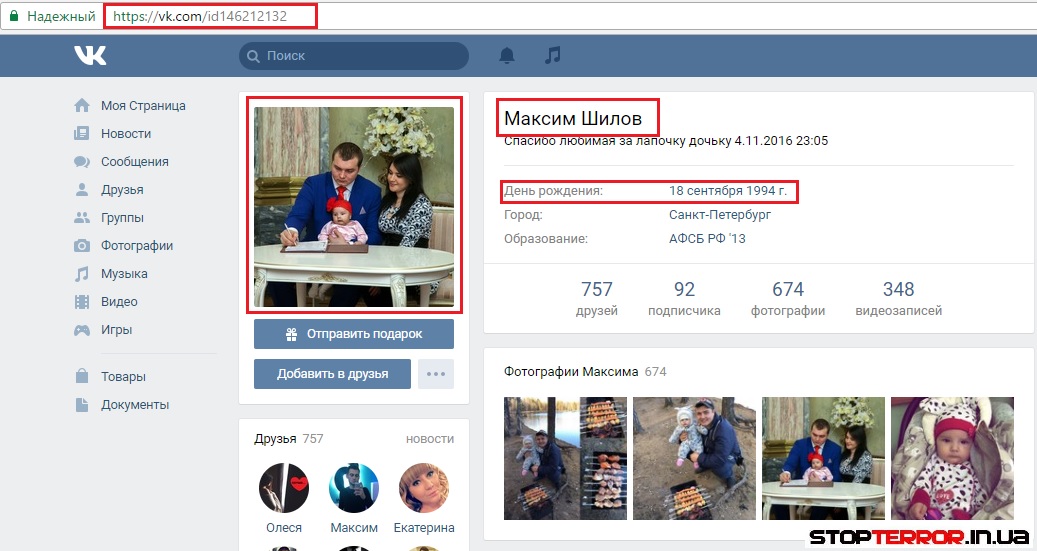The width and height of the screenshot is (1037, 551).
Task: Open the baby in red hat photo
Action: tap(952, 458)
